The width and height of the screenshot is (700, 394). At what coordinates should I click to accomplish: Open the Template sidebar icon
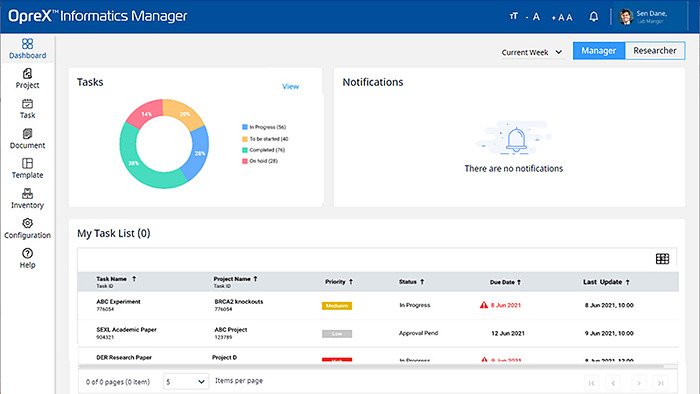pos(27,163)
